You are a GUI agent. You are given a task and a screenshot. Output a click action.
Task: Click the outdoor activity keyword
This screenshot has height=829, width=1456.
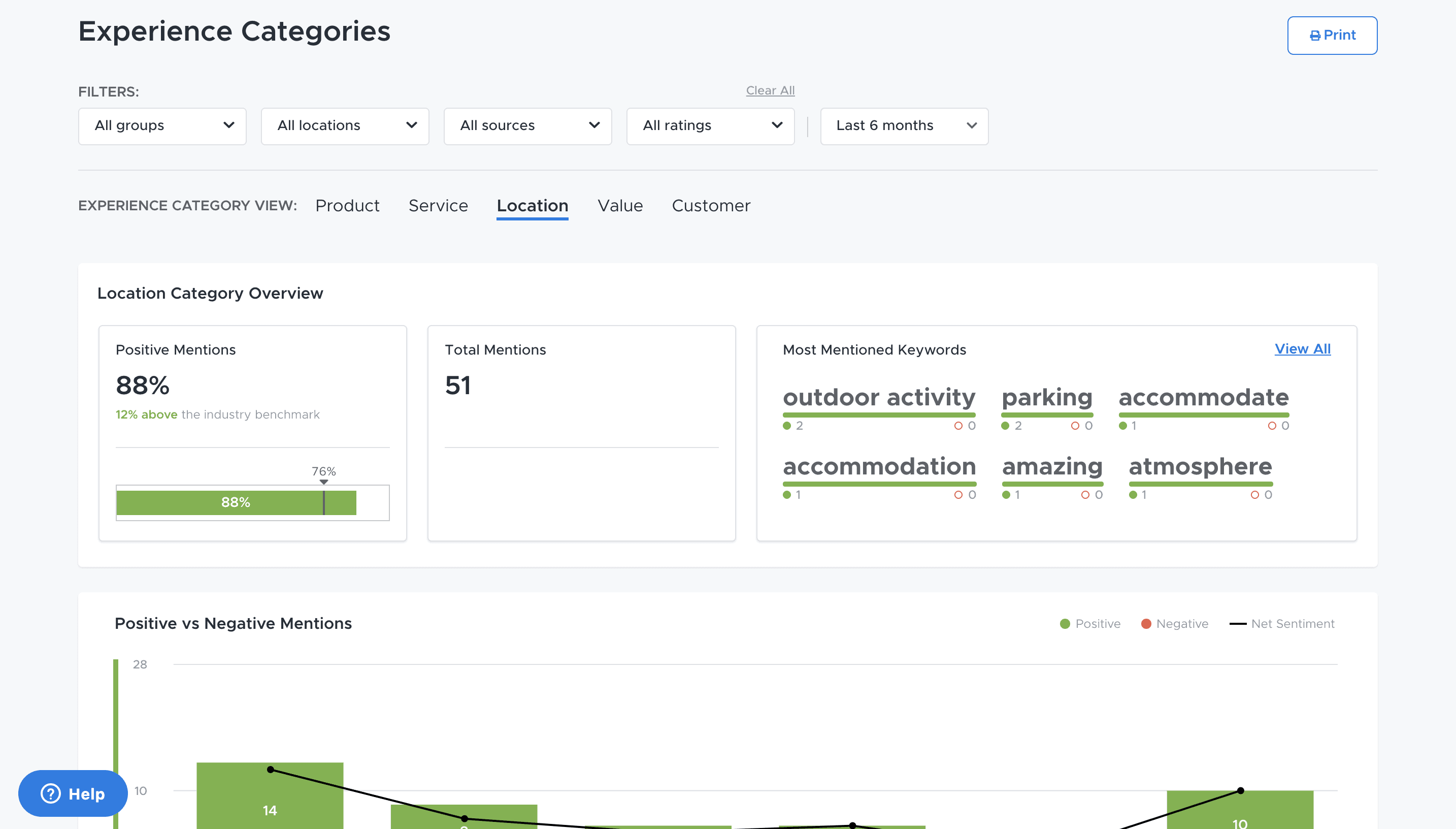(x=878, y=397)
